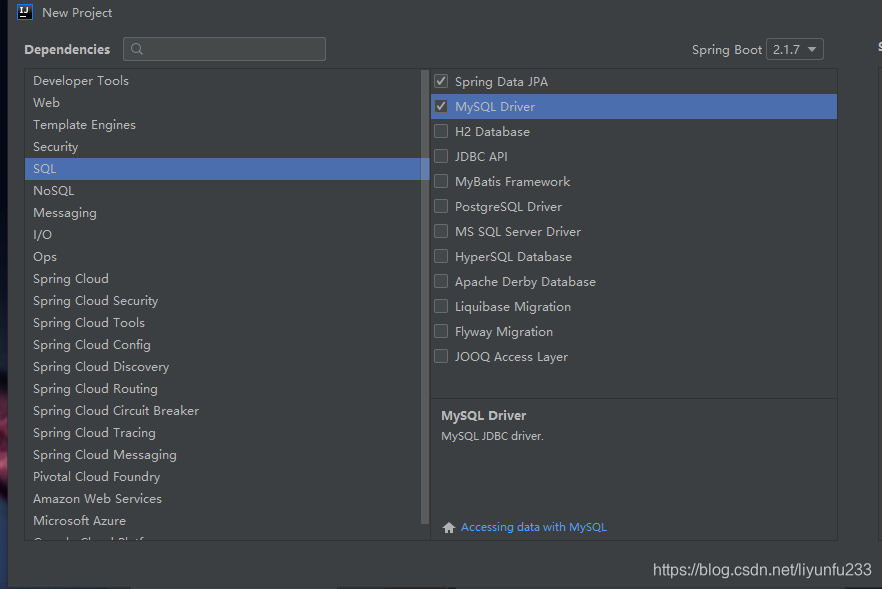The image size is (882, 589).
Task: Check the MS SQL Server Driver box
Action: pyautogui.click(x=441, y=231)
